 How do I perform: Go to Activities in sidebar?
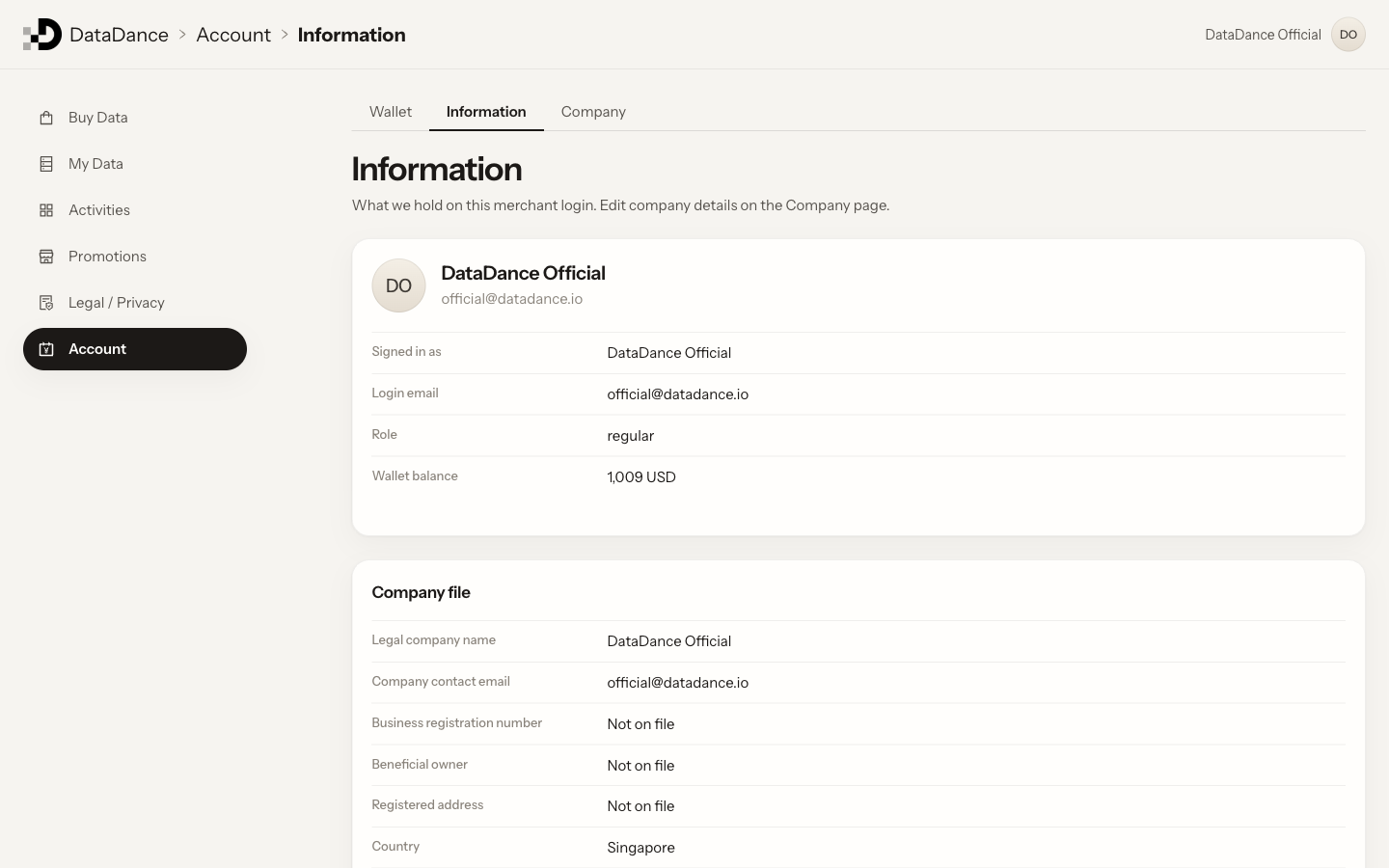(135, 210)
